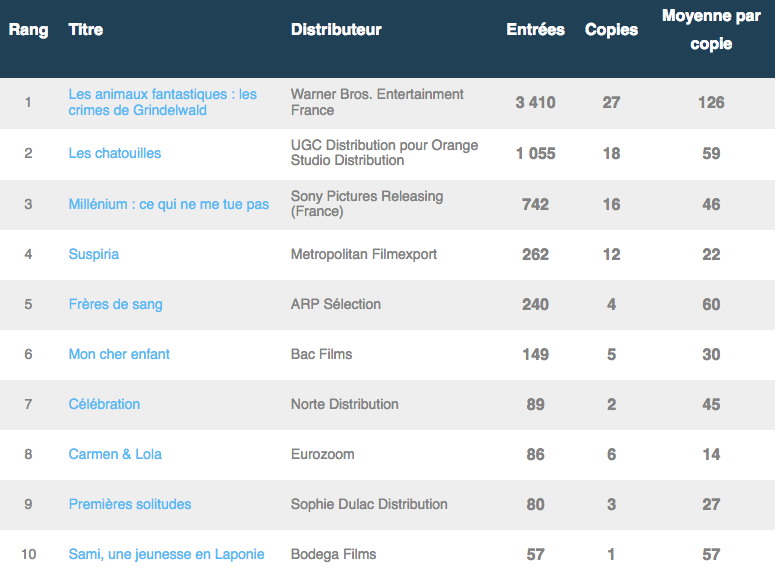Image resolution: width=775 pixels, height=579 pixels.
Task: Click the Rang column header
Action: pyautogui.click(x=28, y=30)
